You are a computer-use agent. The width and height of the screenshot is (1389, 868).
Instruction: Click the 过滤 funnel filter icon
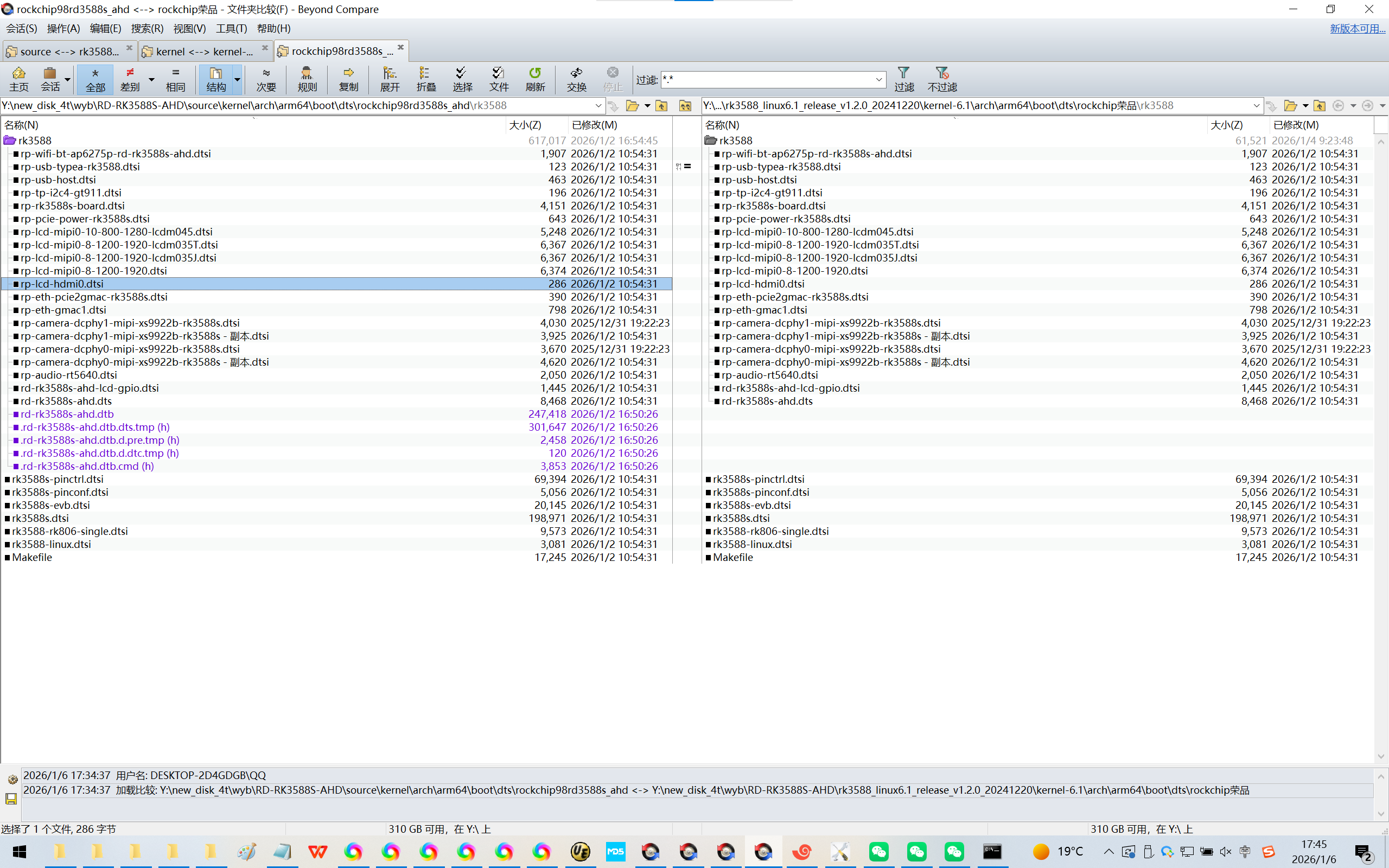coord(904,79)
